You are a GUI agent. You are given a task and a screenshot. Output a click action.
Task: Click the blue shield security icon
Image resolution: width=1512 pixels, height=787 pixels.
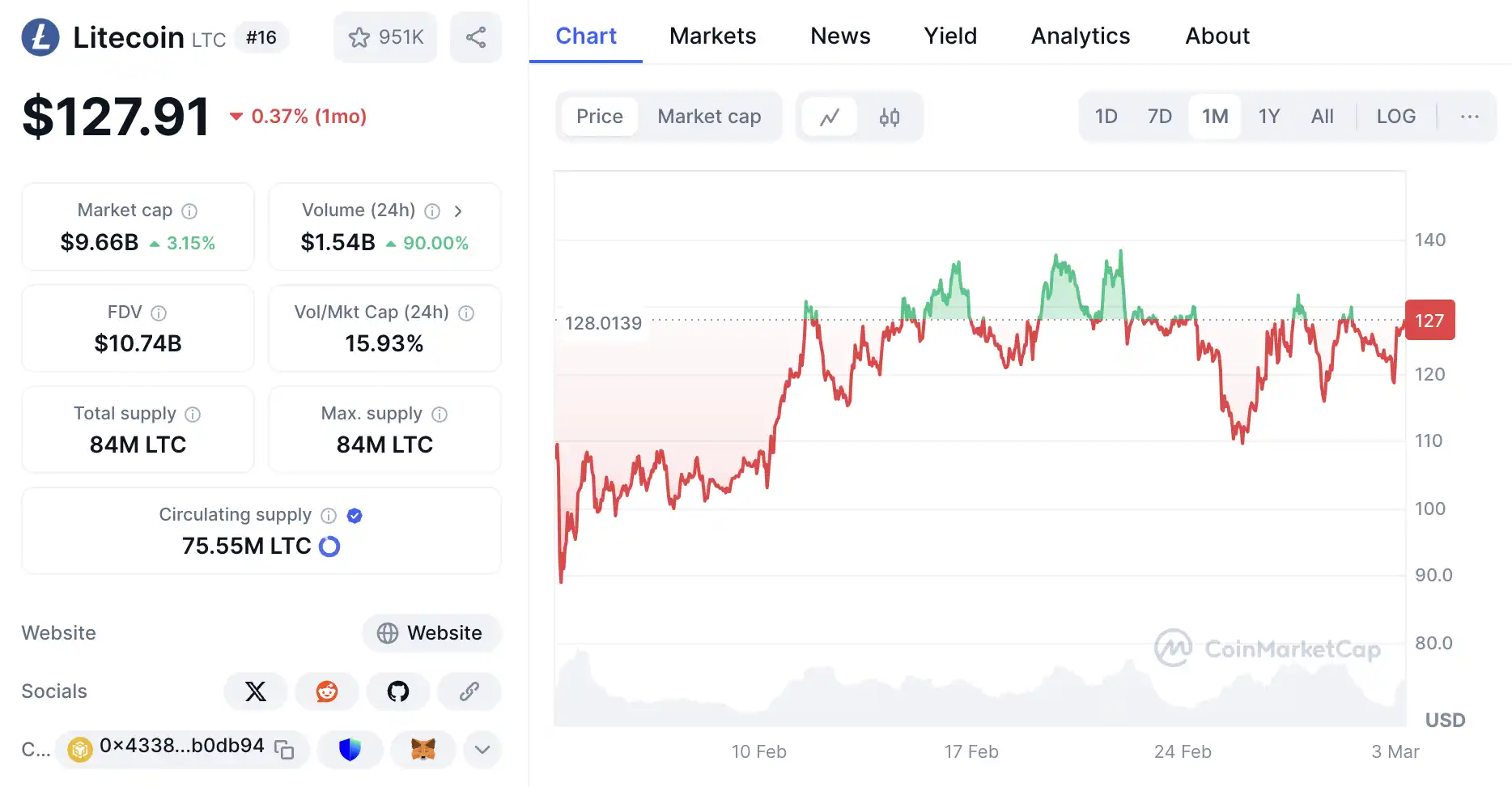tap(350, 750)
